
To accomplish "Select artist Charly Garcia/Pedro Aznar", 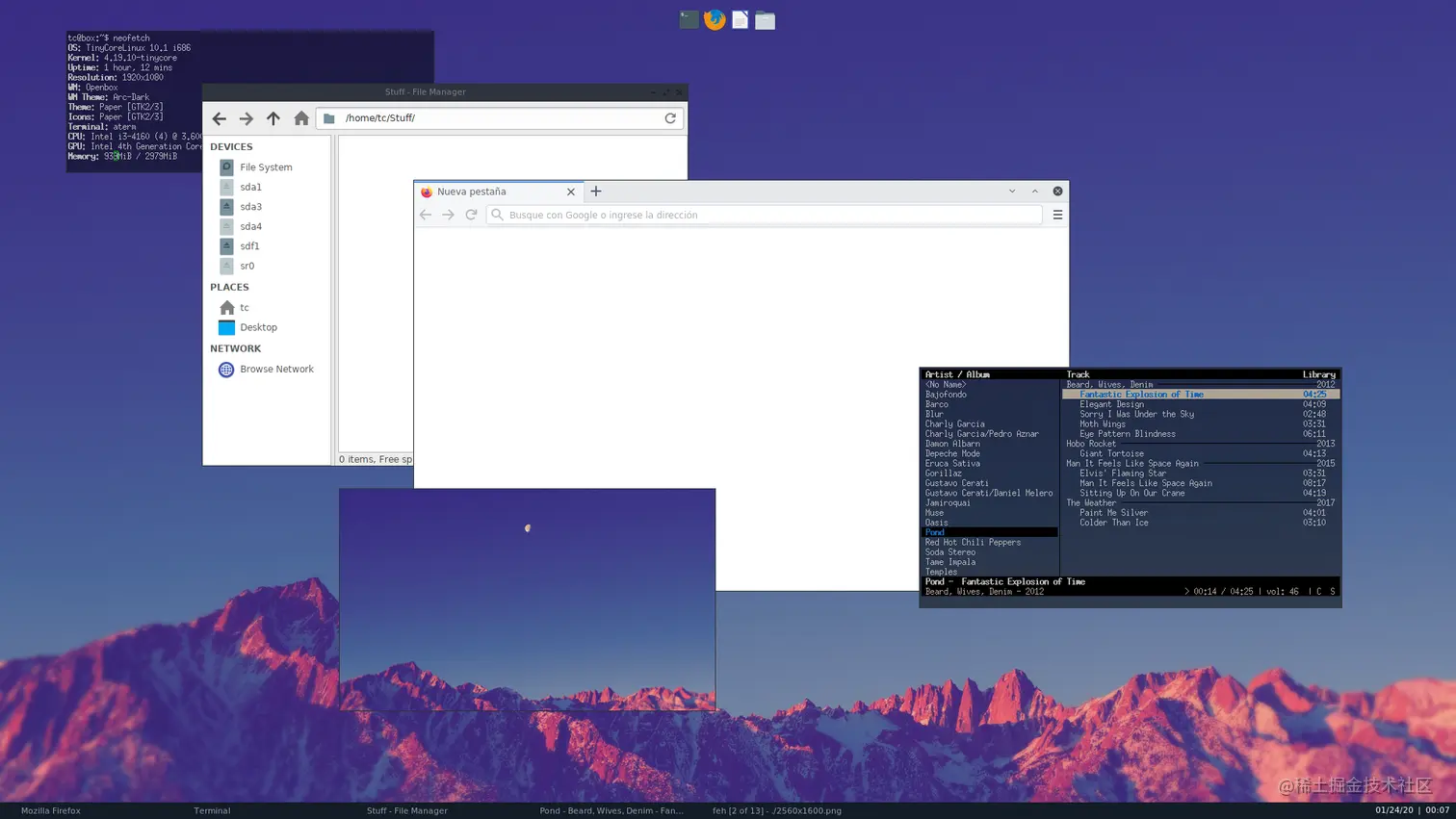I will (x=982, y=434).
